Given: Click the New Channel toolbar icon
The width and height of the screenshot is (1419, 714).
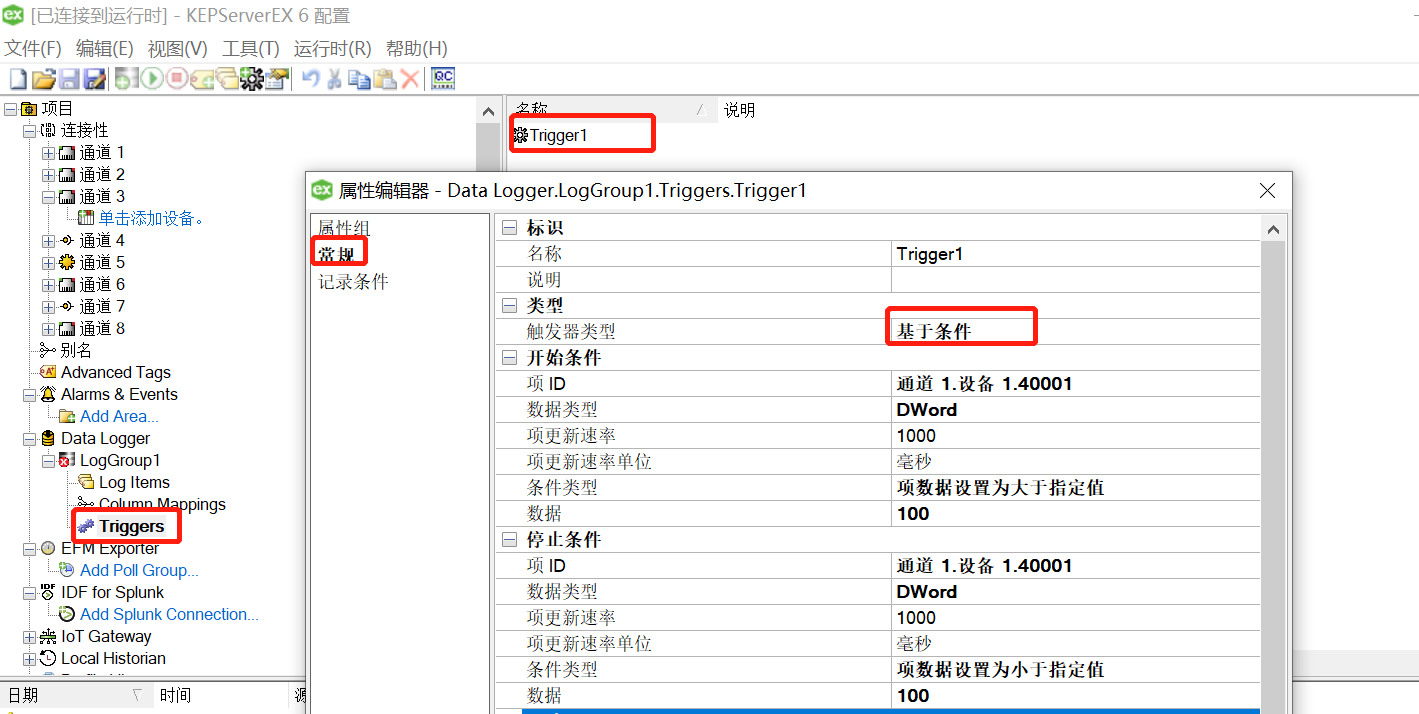Looking at the screenshot, I should 126,79.
